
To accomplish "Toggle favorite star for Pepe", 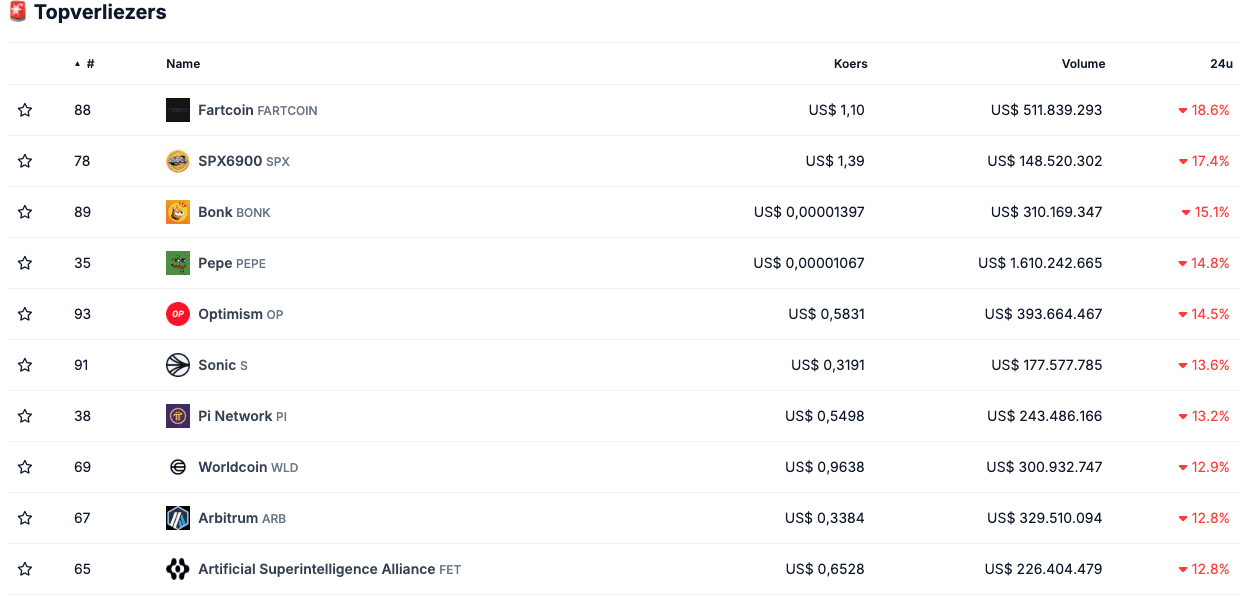I will 25,263.
